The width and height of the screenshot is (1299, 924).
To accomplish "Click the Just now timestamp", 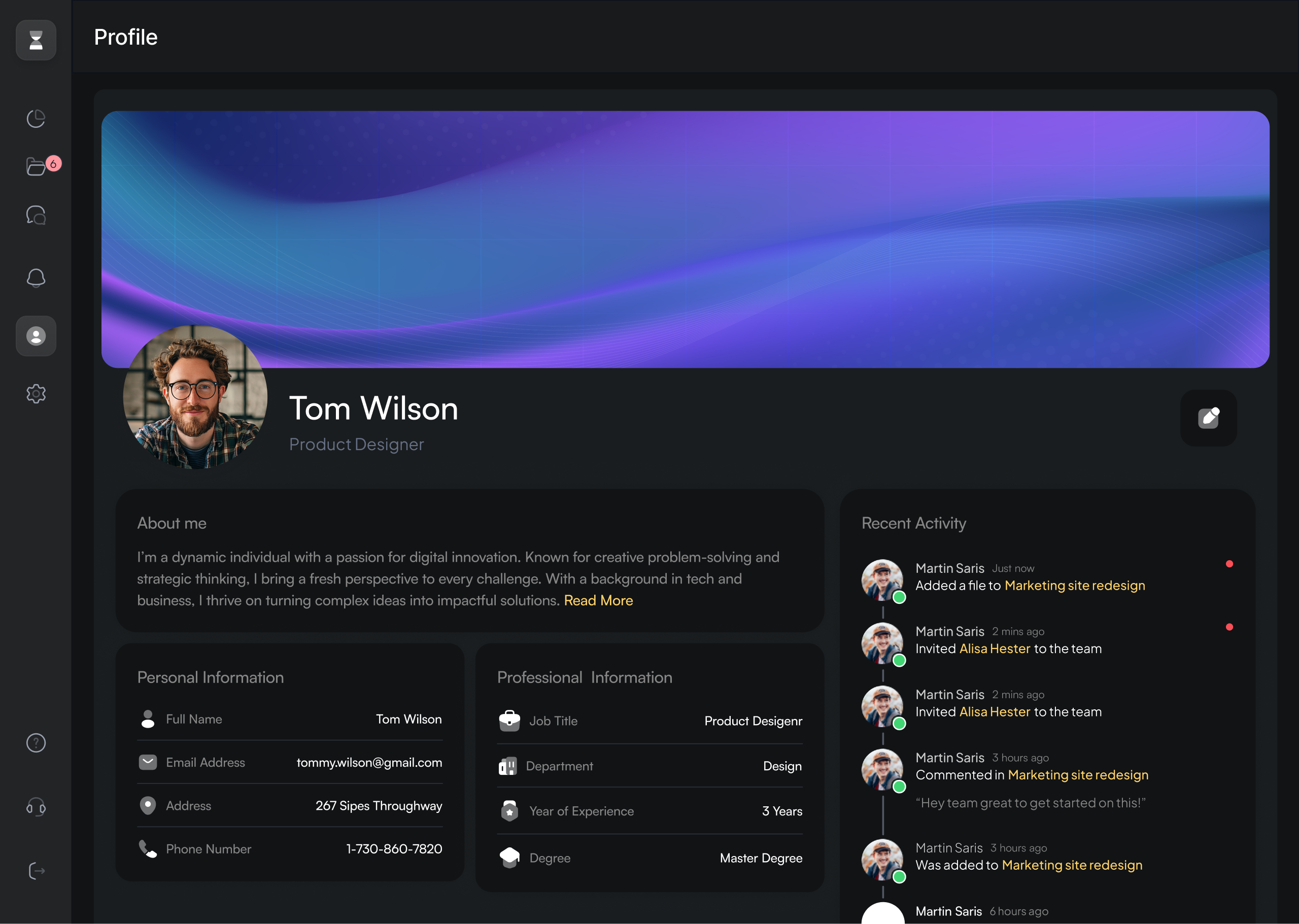I will coord(1013,568).
